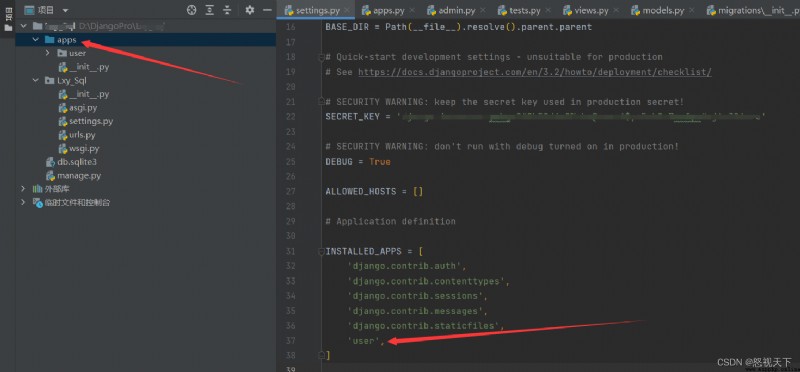This screenshot has width=800, height=372.
Task: Open the project panel settings gear
Action: pyautogui.click(x=249, y=10)
